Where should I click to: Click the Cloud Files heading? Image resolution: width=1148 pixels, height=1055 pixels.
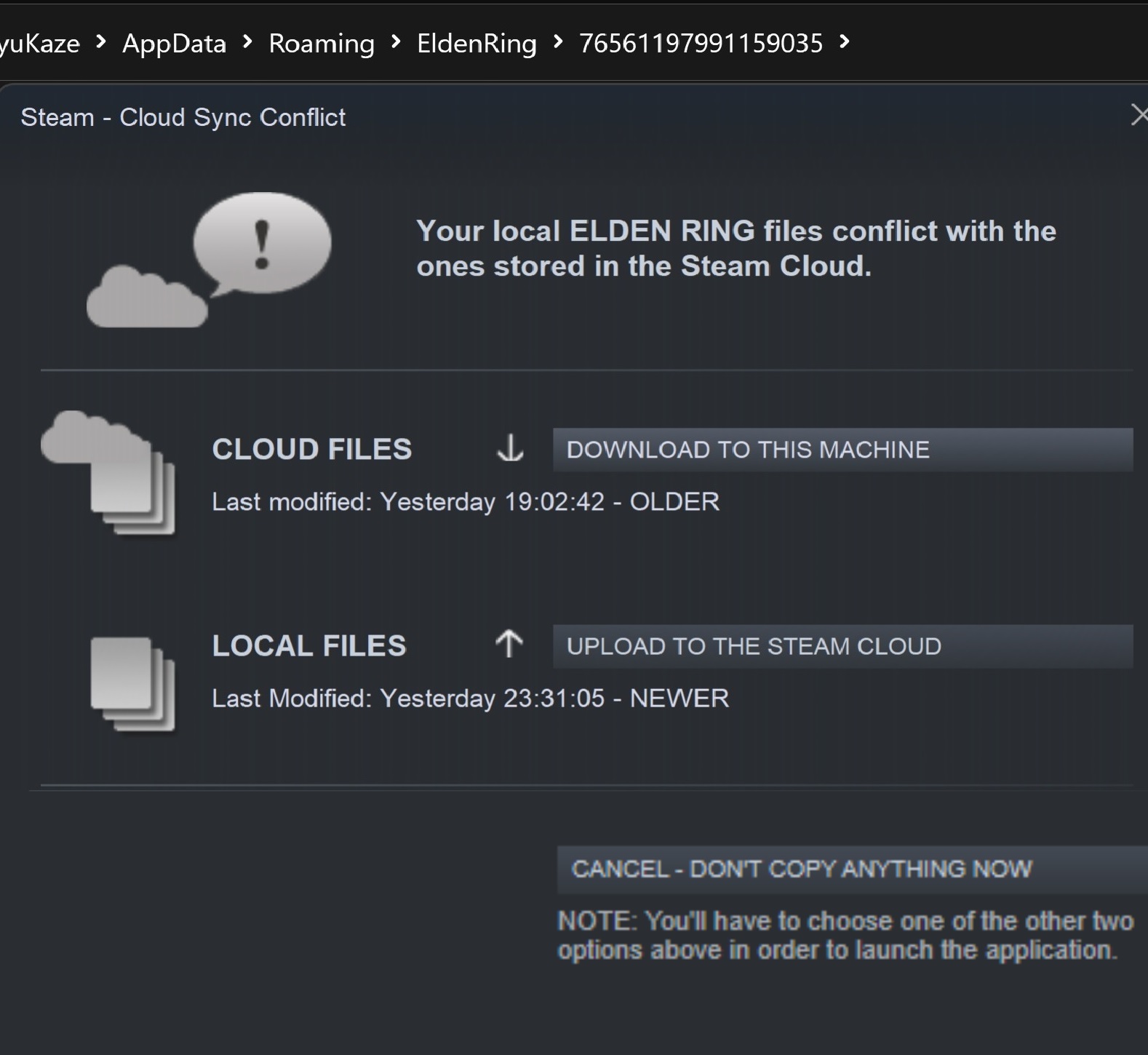[312, 449]
